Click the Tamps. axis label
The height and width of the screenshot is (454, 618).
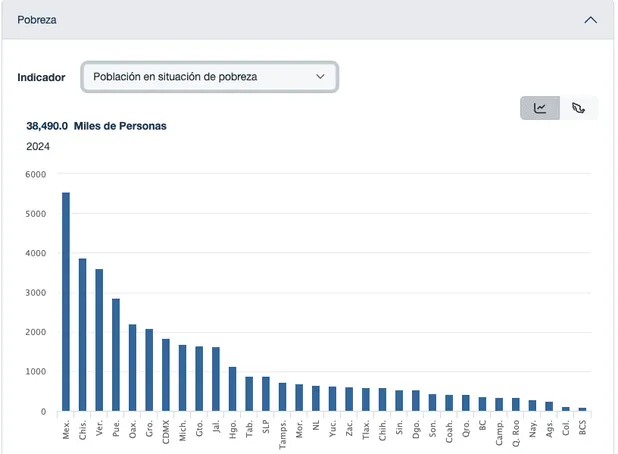[x=282, y=434]
